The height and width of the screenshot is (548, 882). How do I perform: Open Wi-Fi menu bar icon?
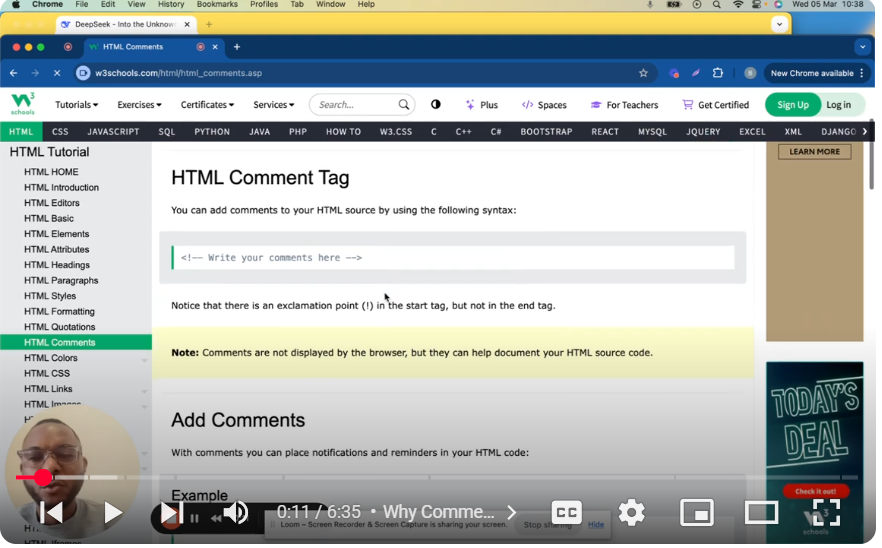(x=737, y=5)
